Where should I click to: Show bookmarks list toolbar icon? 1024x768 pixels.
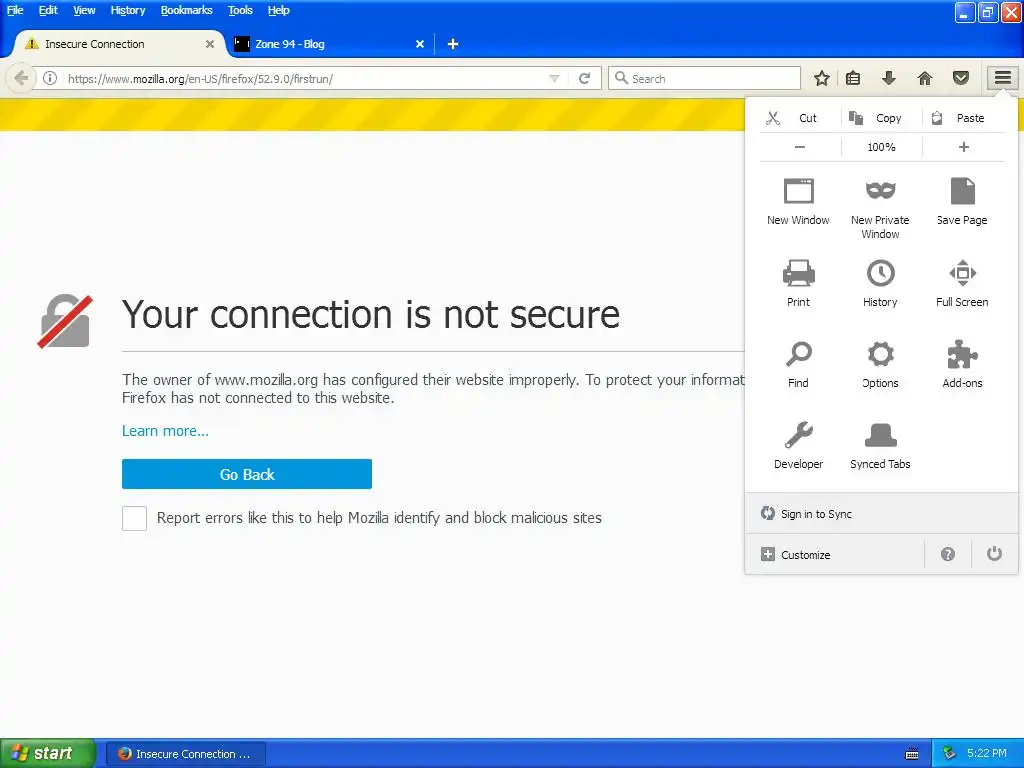click(x=853, y=78)
